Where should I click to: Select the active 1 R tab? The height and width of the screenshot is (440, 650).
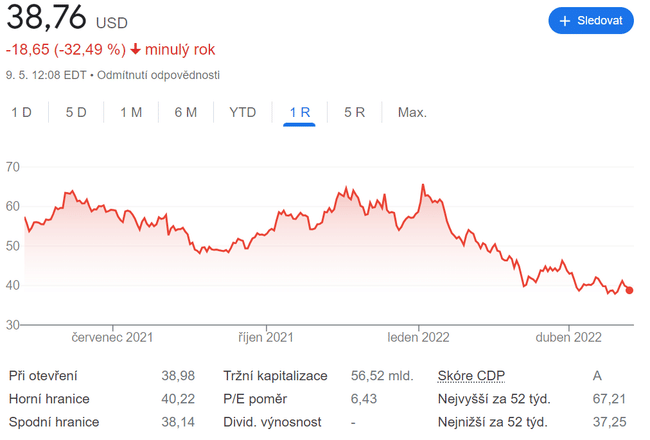299,112
